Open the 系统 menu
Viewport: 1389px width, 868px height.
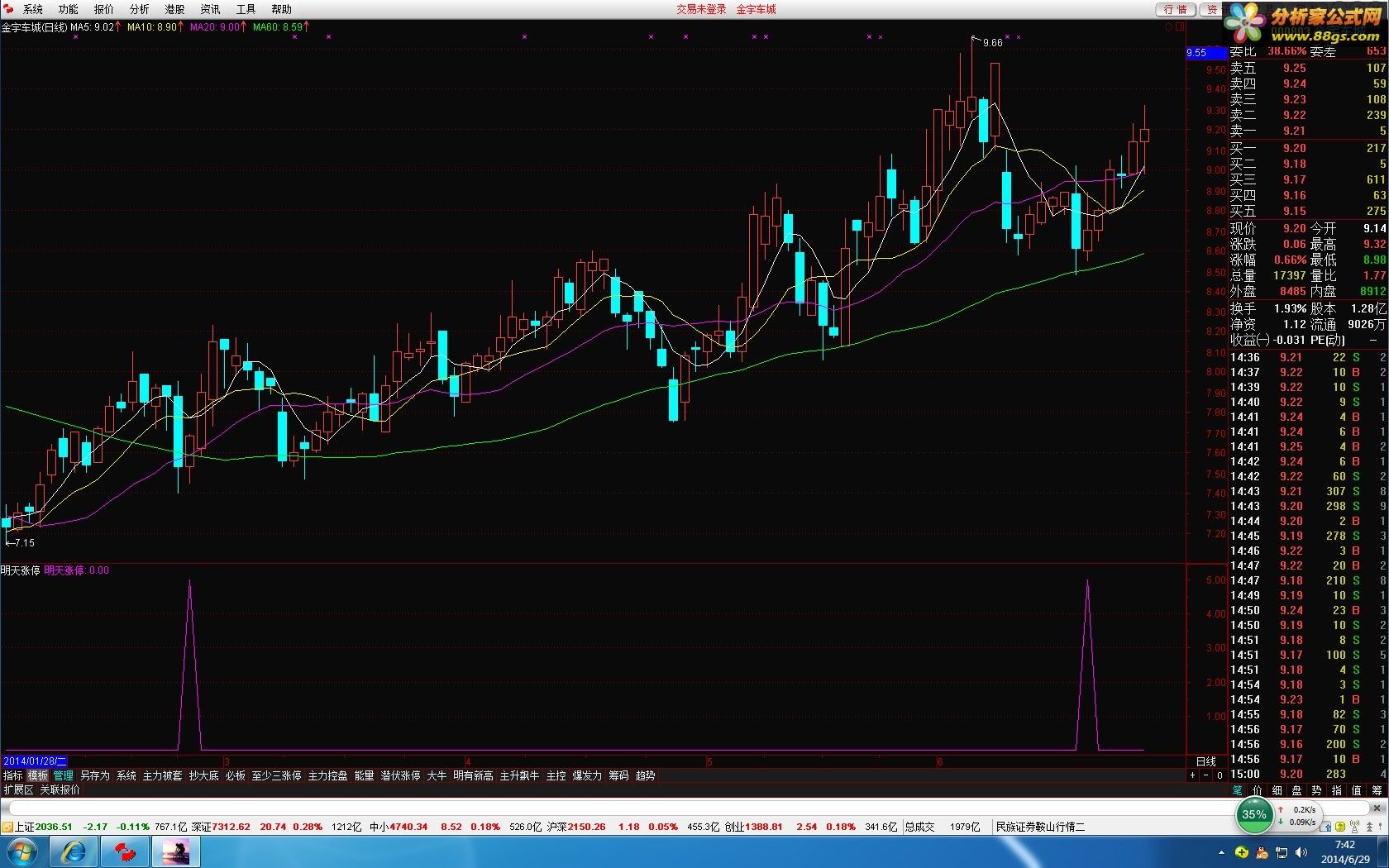(33, 9)
